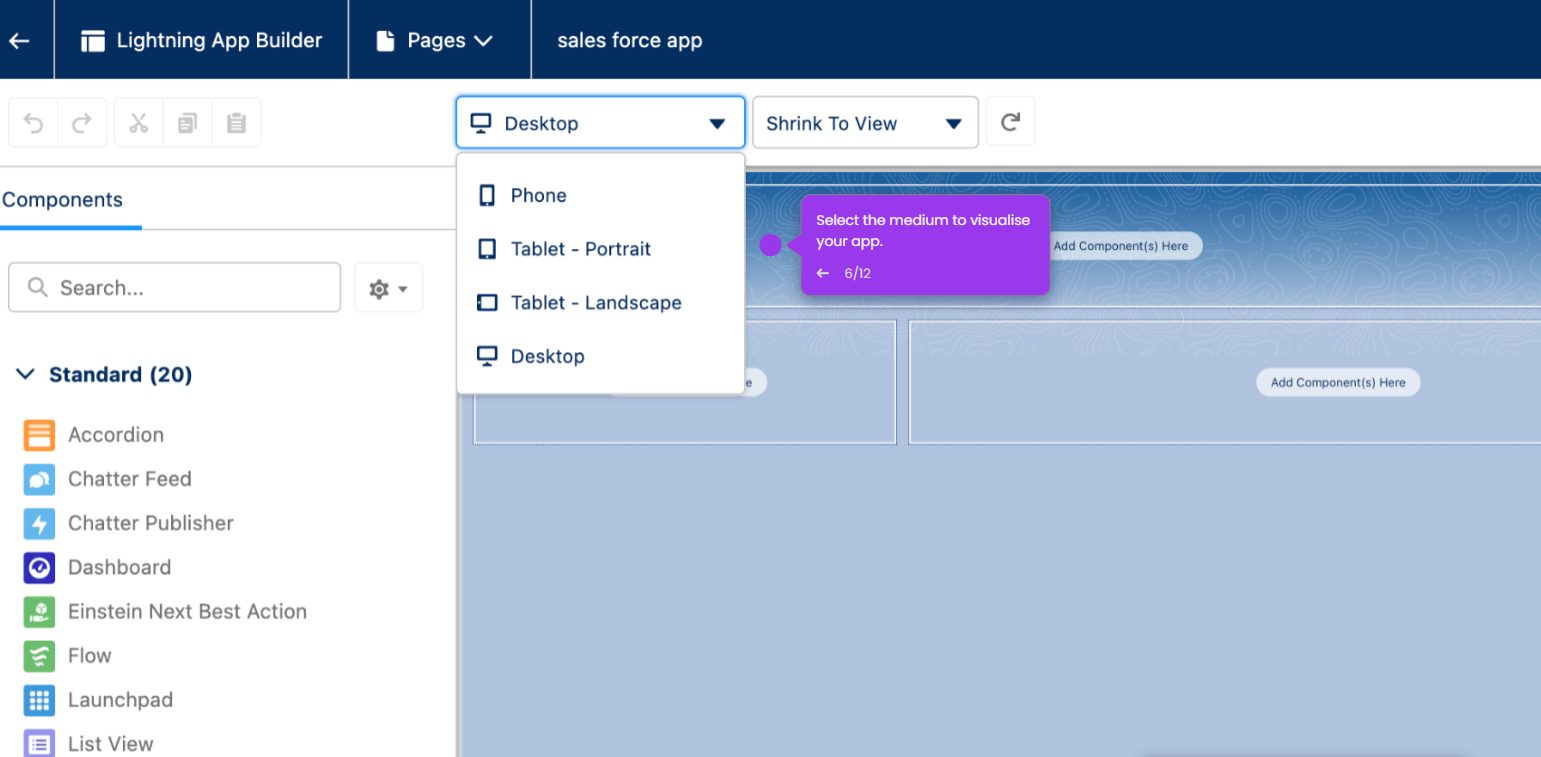Go back using tooltip arrow 6/12
The width and height of the screenshot is (1541, 757).
(x=823, y=273)
